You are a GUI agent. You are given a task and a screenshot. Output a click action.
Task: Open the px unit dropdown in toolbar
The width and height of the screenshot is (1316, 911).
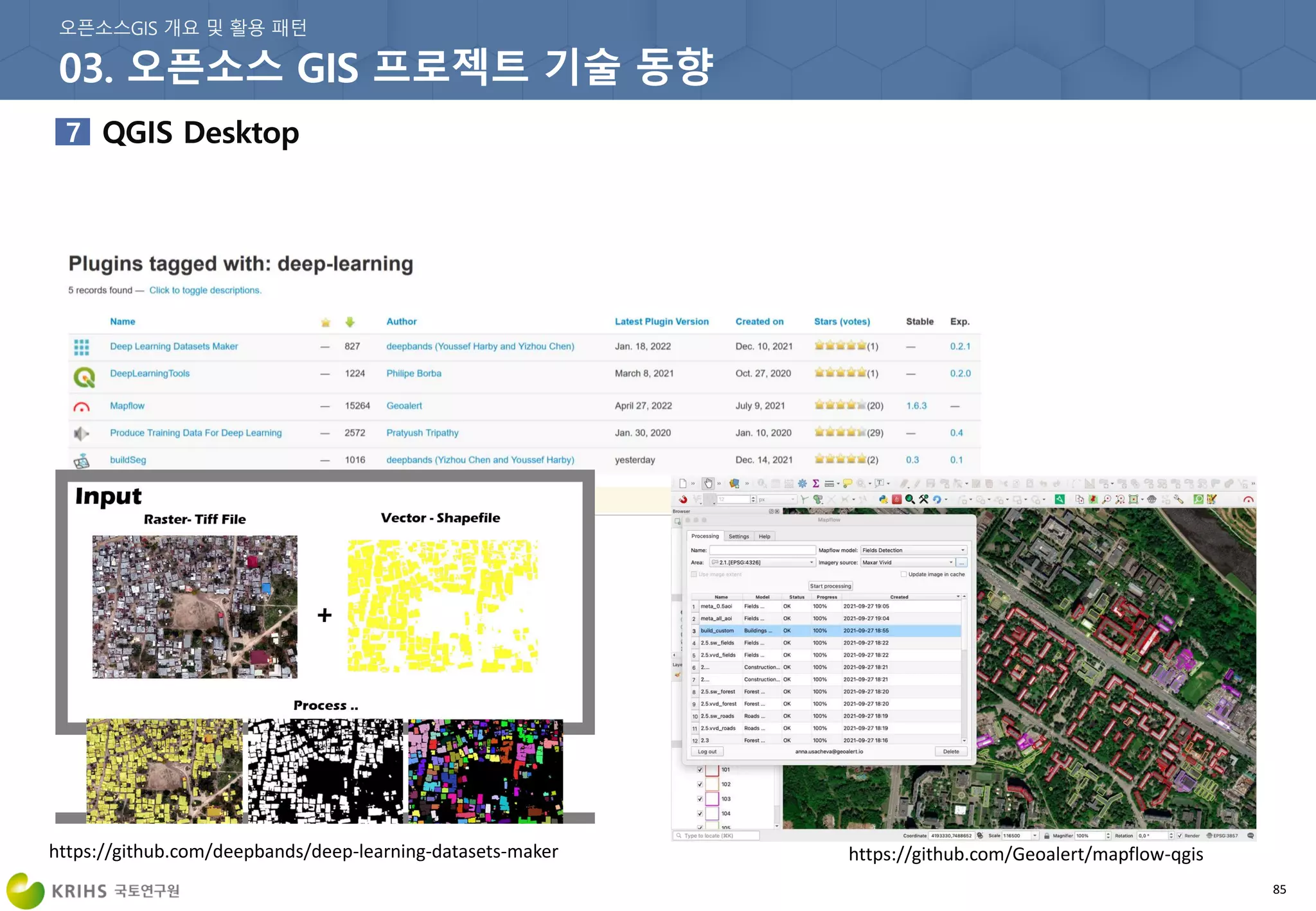(x=777, y=499)
